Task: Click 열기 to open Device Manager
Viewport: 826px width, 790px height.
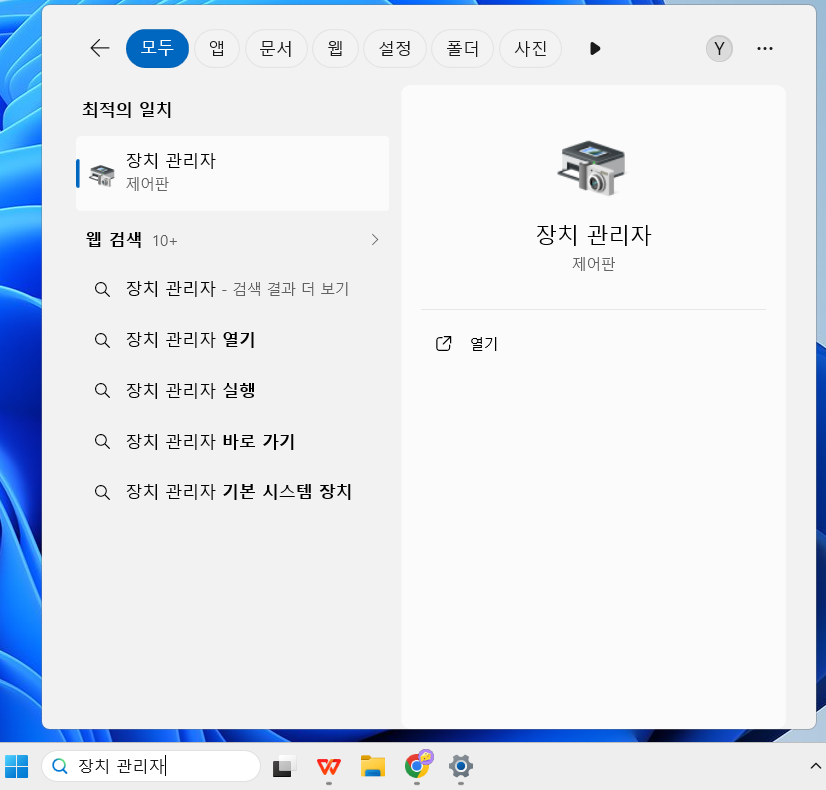Action: (485, 343)
